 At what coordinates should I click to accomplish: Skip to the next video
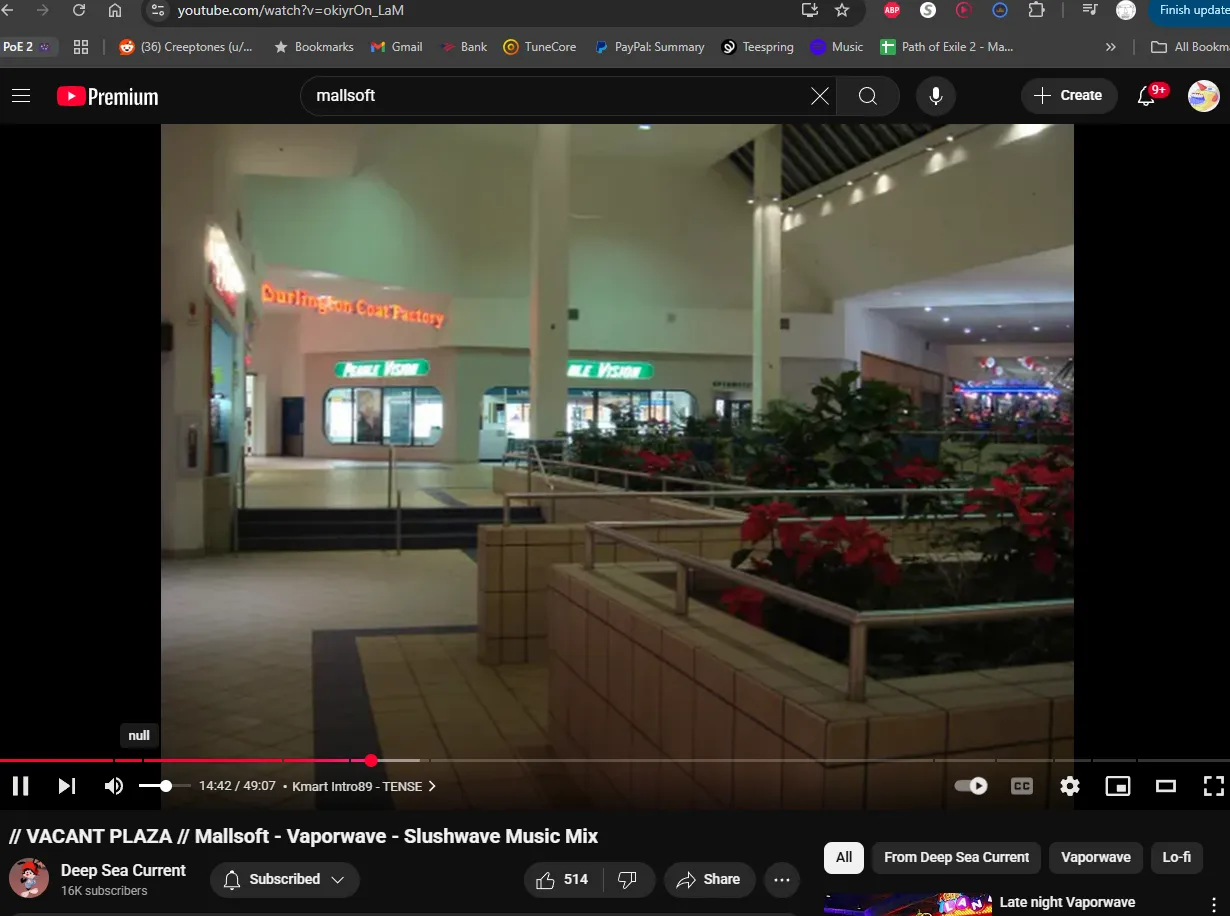coord(67,786)
